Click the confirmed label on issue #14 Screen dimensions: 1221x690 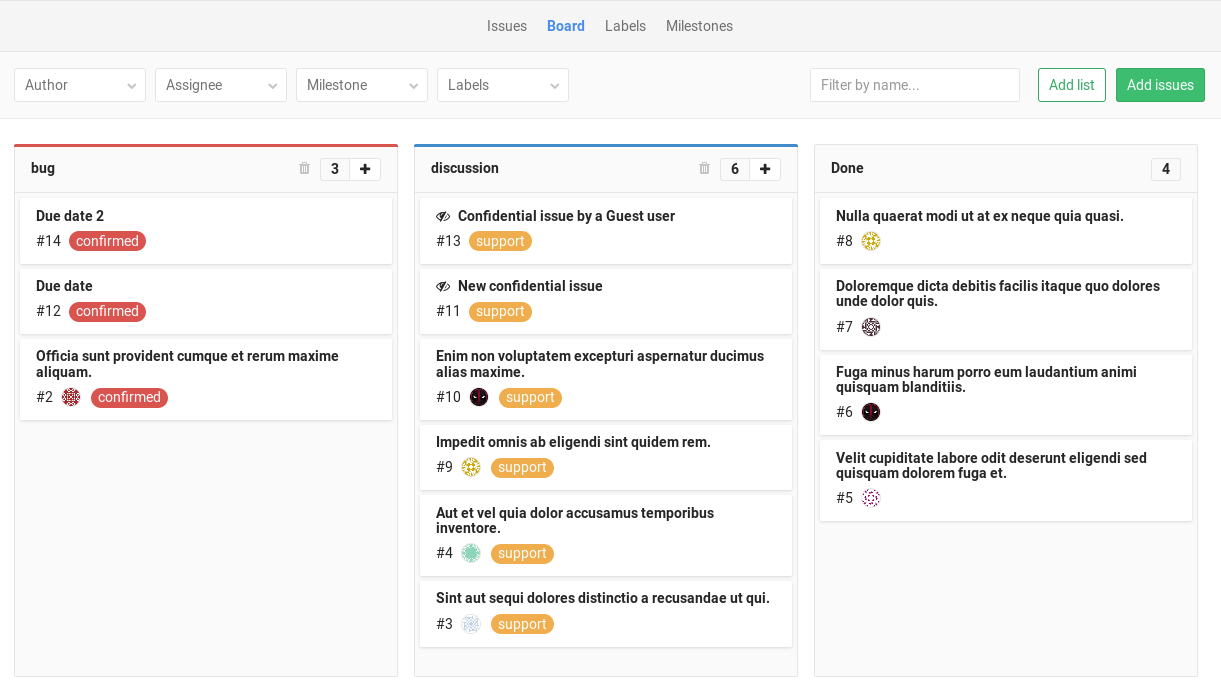pyautogui.click(x=107, y=241)
